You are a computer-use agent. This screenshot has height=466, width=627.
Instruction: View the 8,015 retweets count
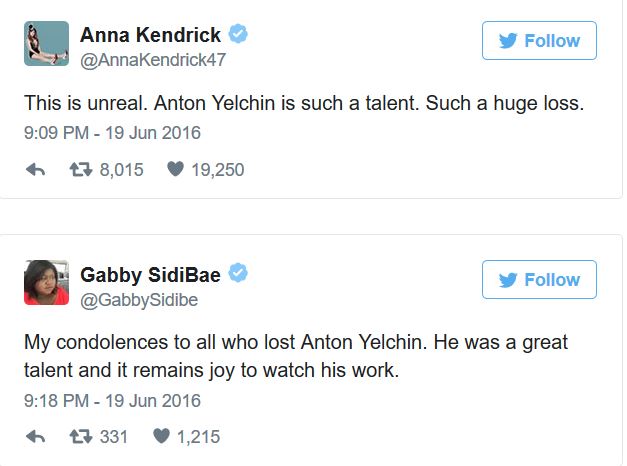[x=122, y=170]
